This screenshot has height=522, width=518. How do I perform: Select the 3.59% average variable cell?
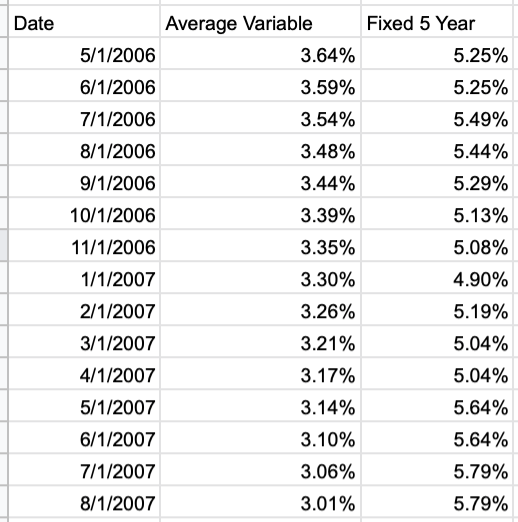click(260, 85)
